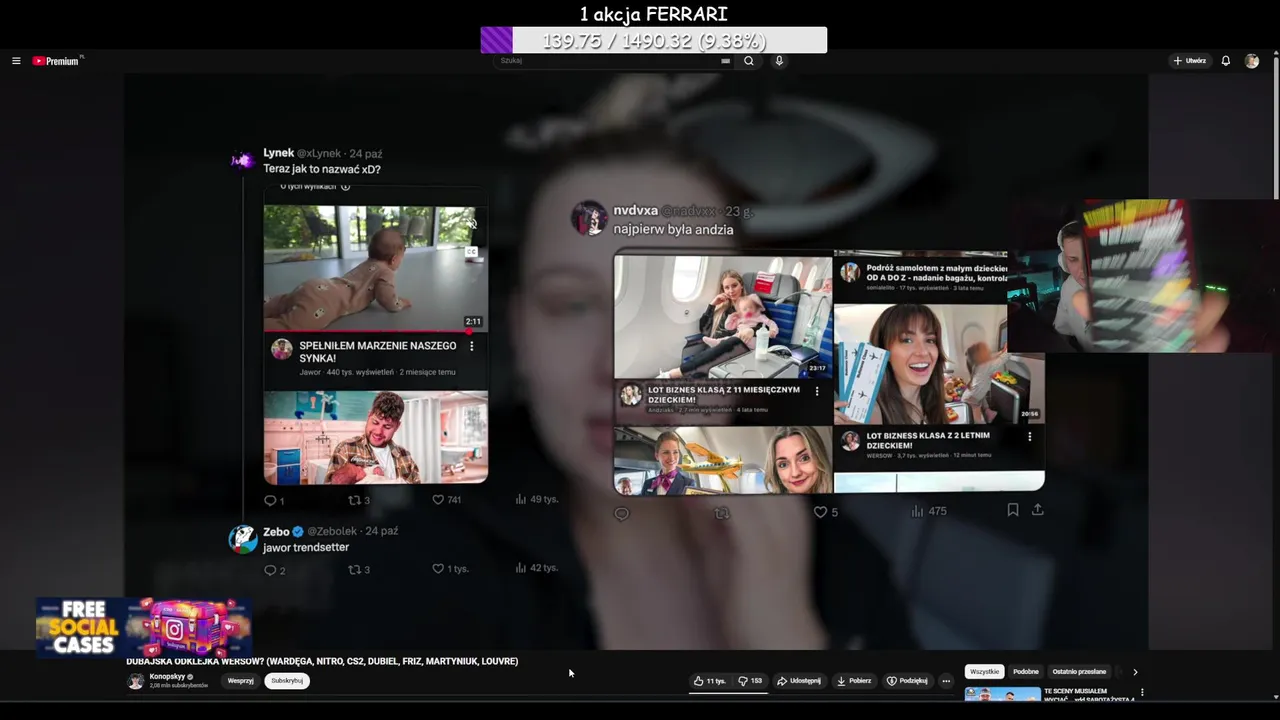Open the YouTube hamburger guide menu

16,61
